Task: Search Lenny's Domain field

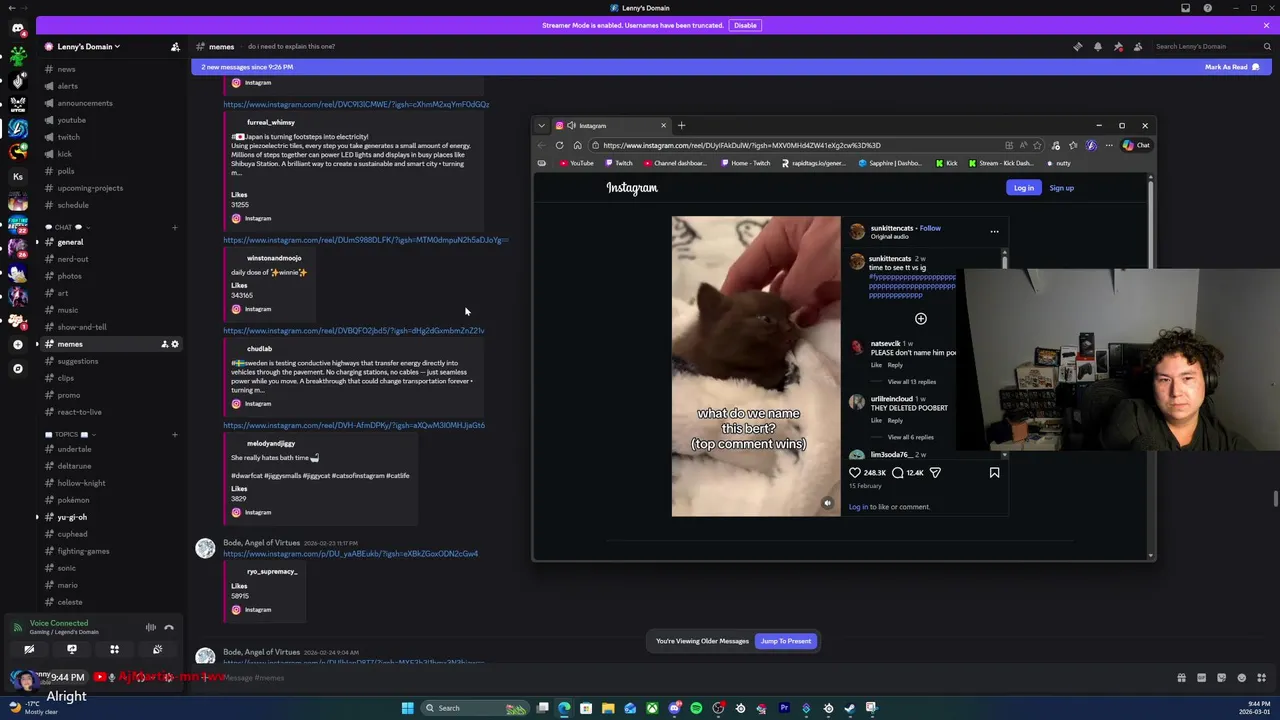Action: click(x=1211, y=46)
